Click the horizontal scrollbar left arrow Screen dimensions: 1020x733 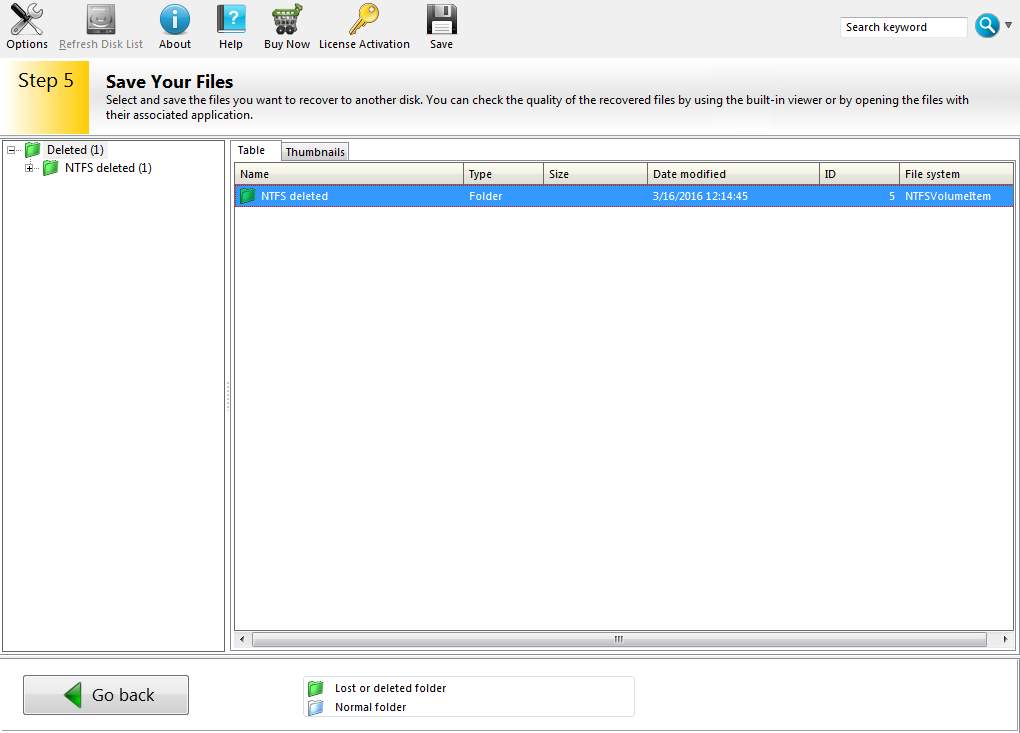click(242, 639)
